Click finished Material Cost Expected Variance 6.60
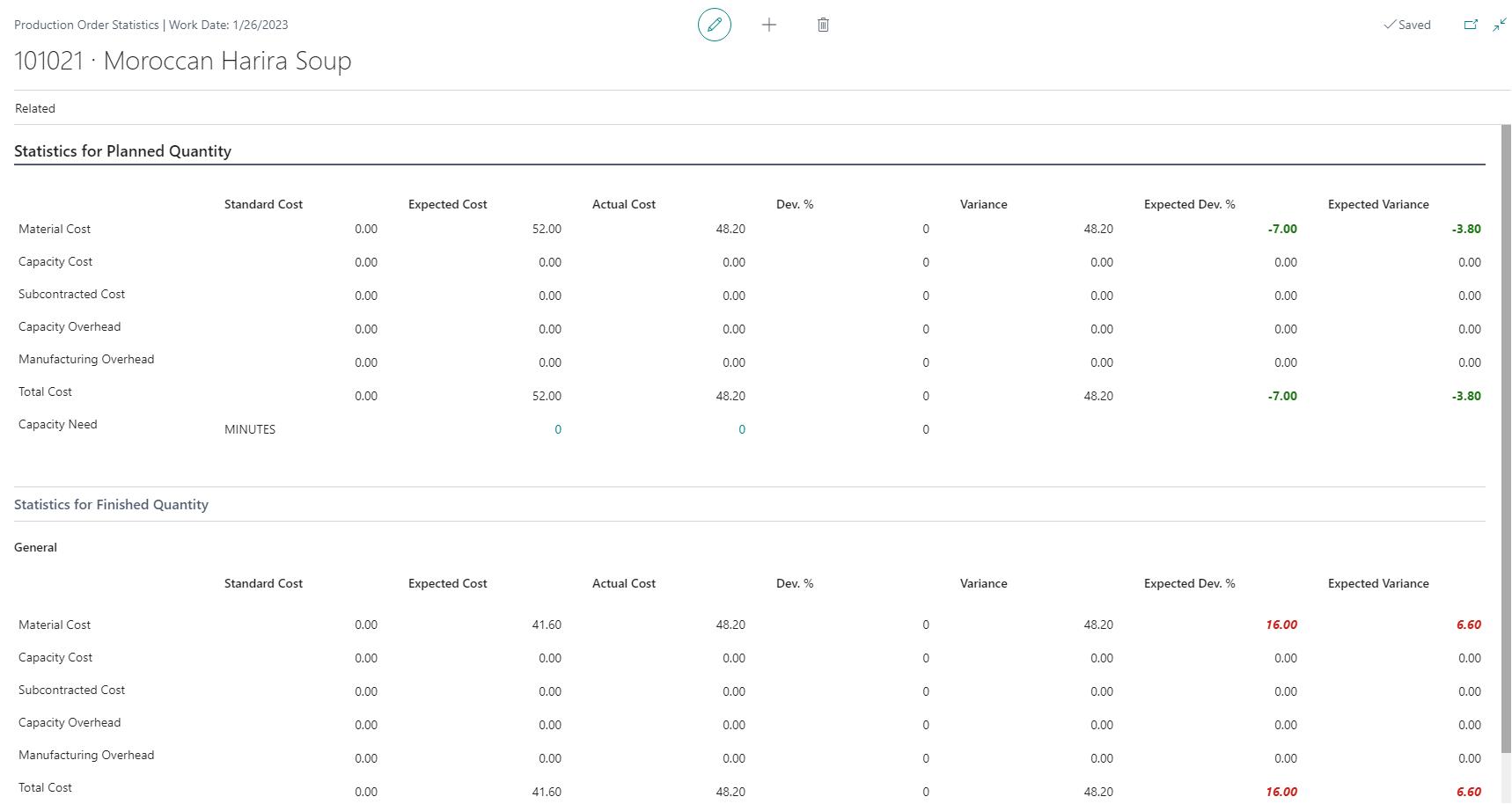 (x=1468, y=625)
